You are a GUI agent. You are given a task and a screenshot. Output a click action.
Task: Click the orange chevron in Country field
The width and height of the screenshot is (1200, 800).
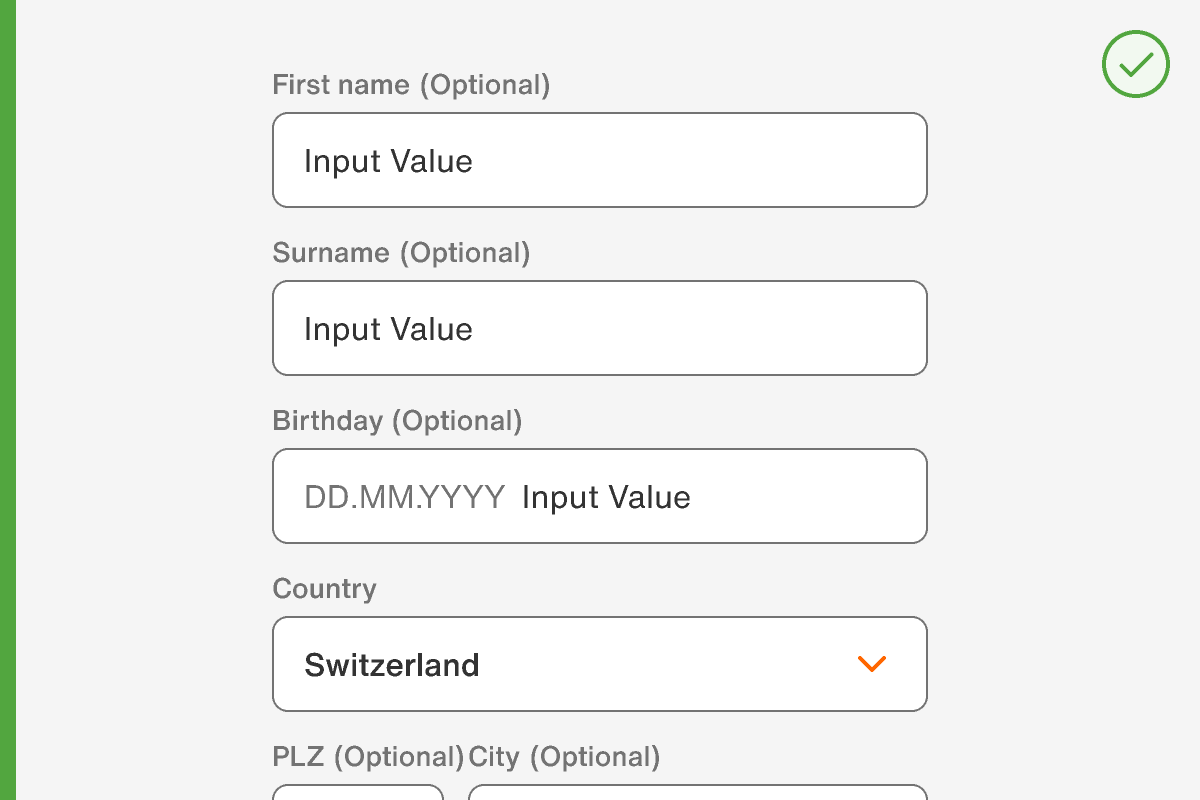pos(872,664)
